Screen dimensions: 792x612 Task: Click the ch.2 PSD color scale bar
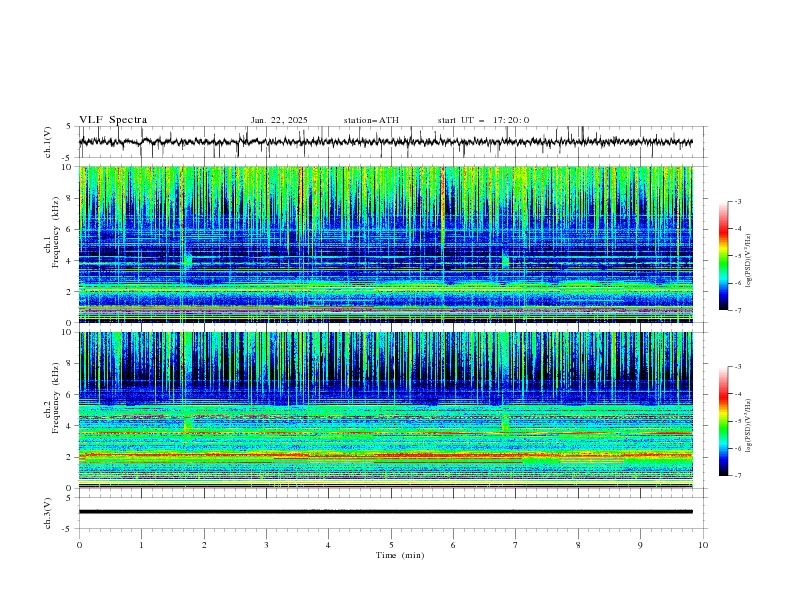pos(723,421)
